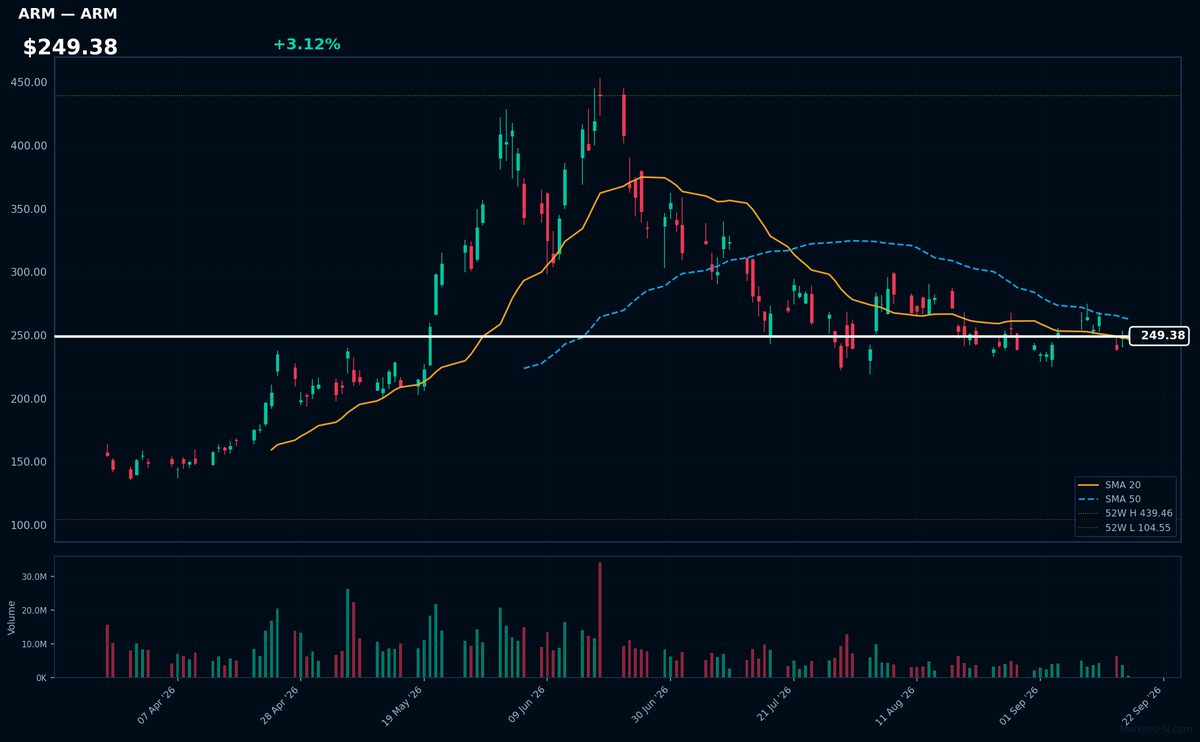Viewport: 1200px width, 742px height.
Task: Click the 300.00 price axis label
Action: [x=29, y=272]
